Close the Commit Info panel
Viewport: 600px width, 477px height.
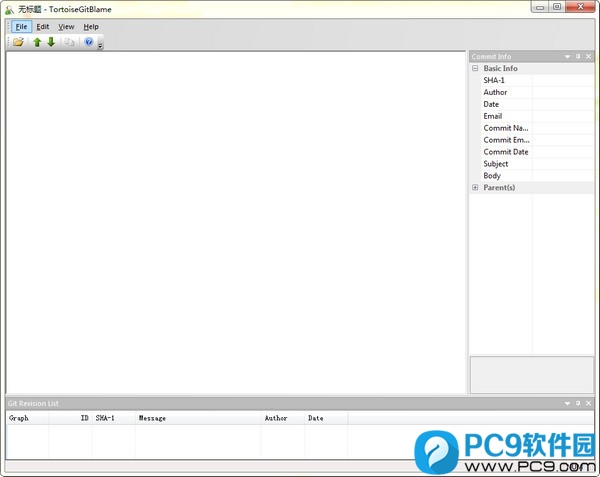[589, 57]
